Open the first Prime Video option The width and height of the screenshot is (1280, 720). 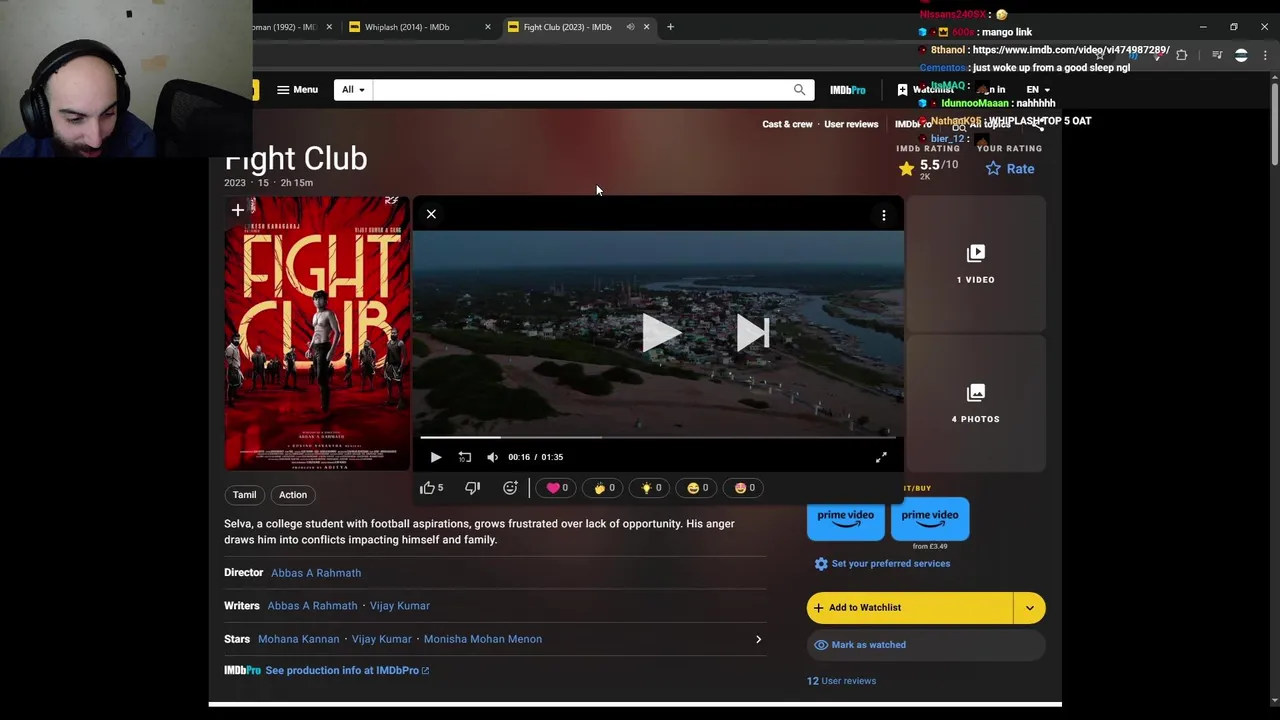tap(846, 519)
